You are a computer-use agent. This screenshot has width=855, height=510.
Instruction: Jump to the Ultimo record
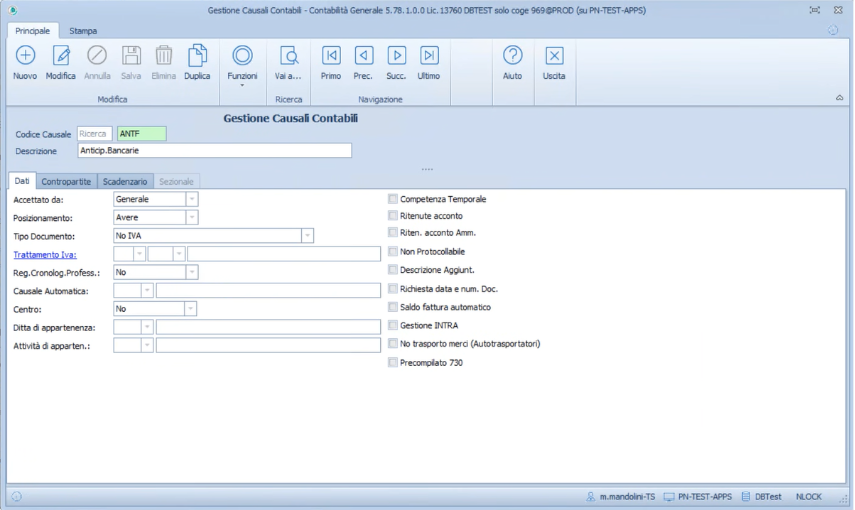pyautogui.click(x=429, y=56)
